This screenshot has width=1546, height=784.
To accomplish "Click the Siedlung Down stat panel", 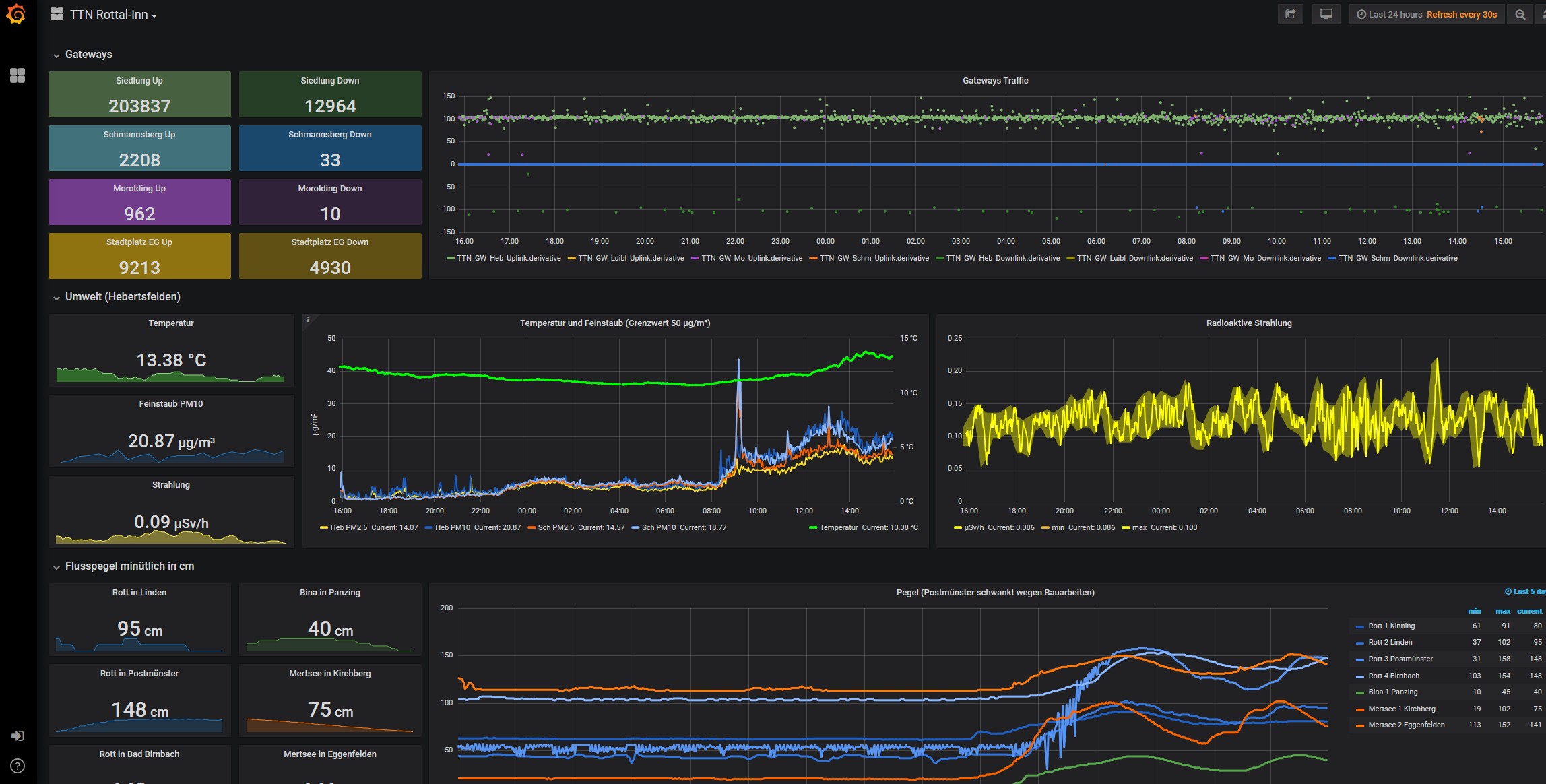I will [x=330, y=94].
